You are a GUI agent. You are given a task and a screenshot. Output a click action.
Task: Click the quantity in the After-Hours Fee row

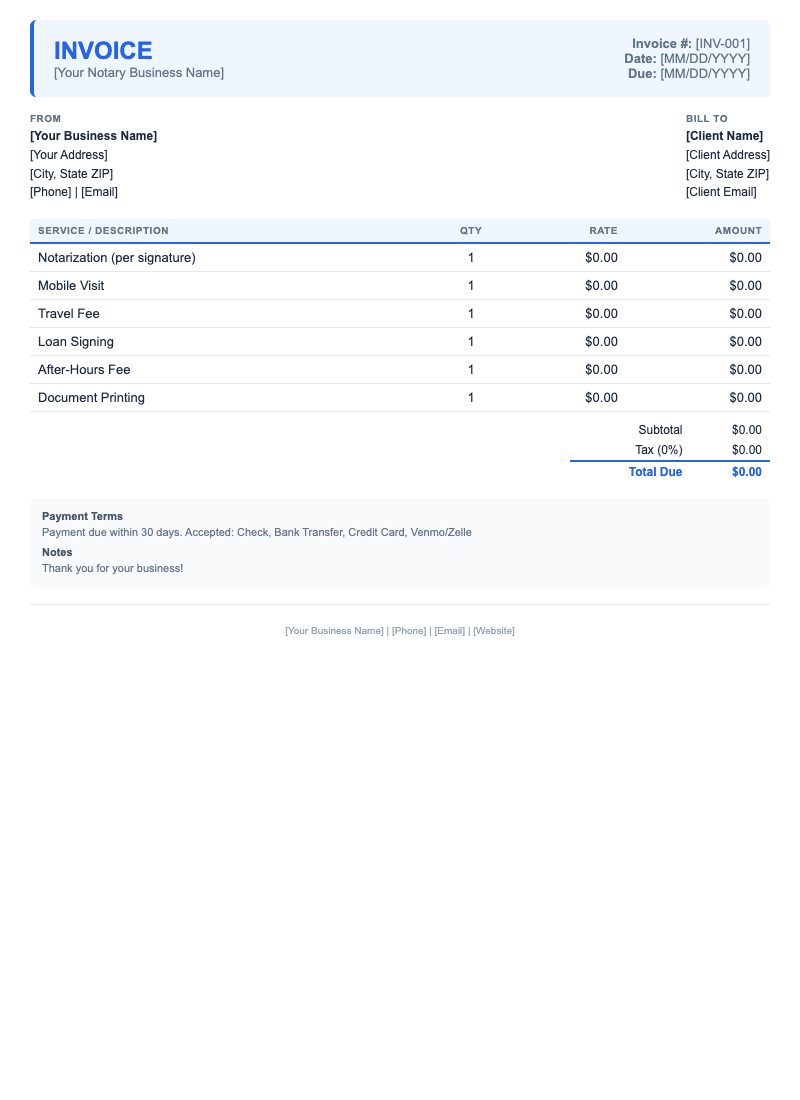471,370
